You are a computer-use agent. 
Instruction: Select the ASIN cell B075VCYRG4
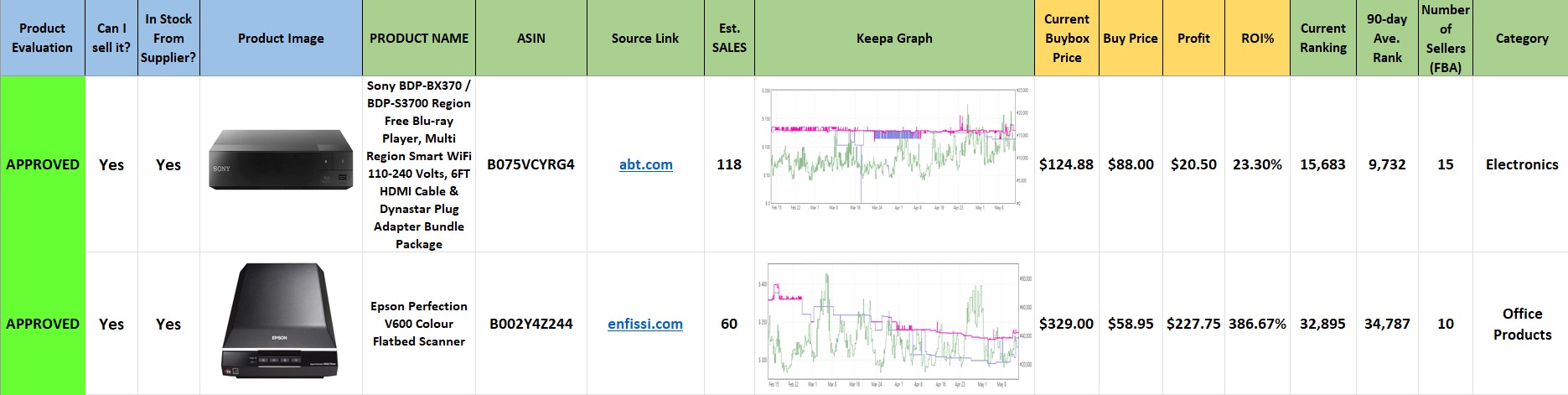[x=531, y=164]
